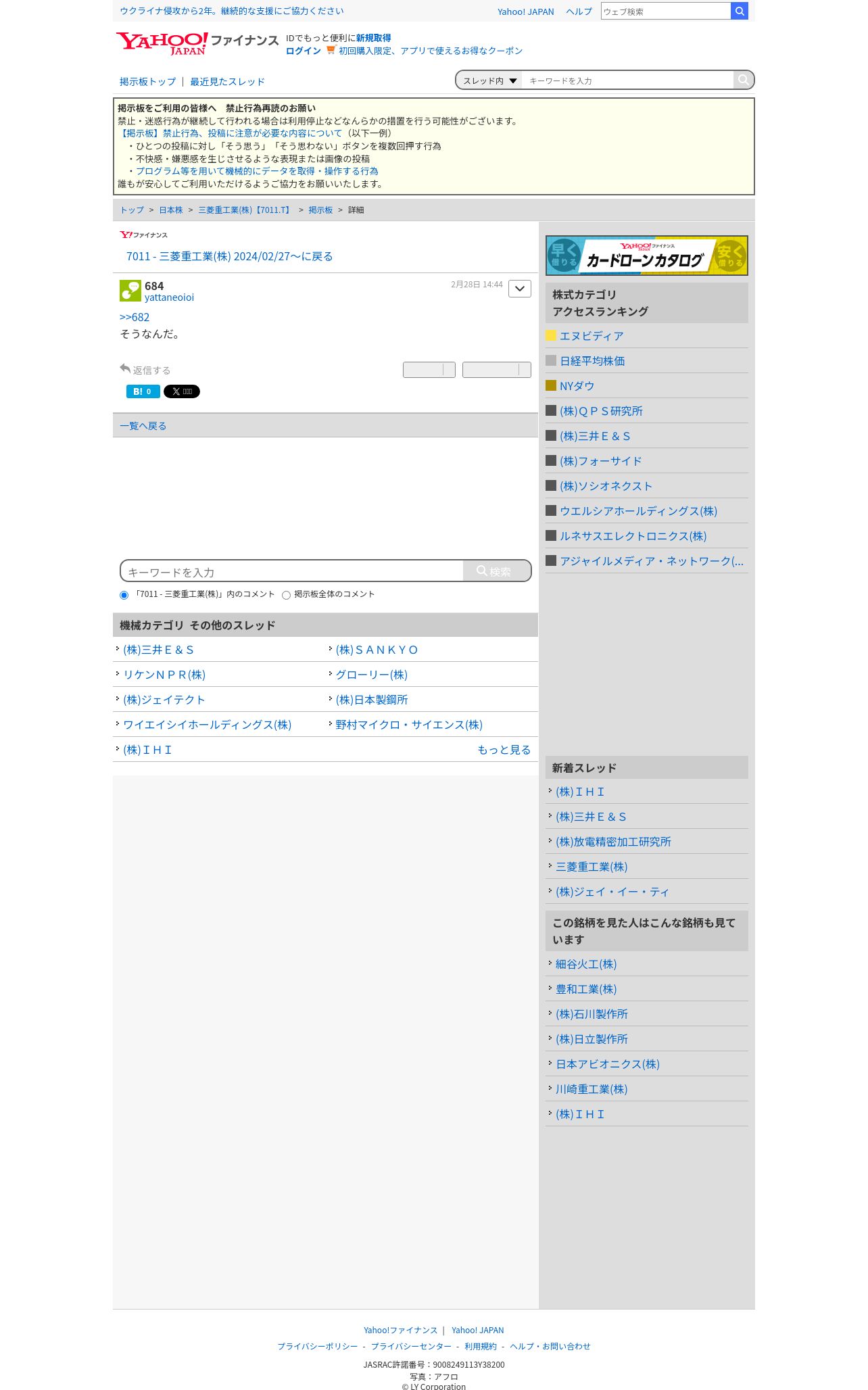Viewport: 868px width, 1390px height.
Task: Click the large キーワードを入力 comment search field
Action: point(292,571)
